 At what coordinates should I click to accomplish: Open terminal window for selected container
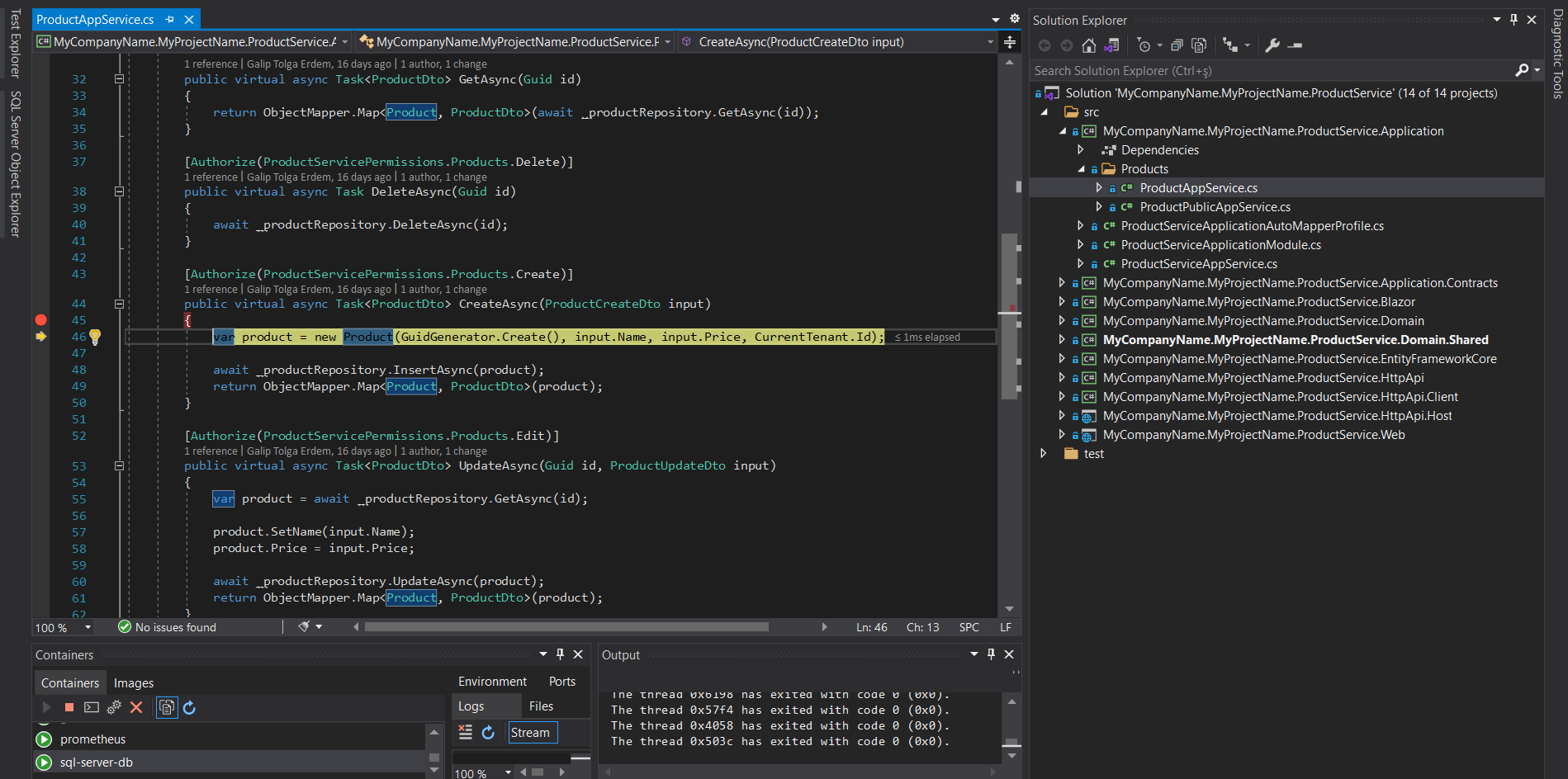(92, 707)
